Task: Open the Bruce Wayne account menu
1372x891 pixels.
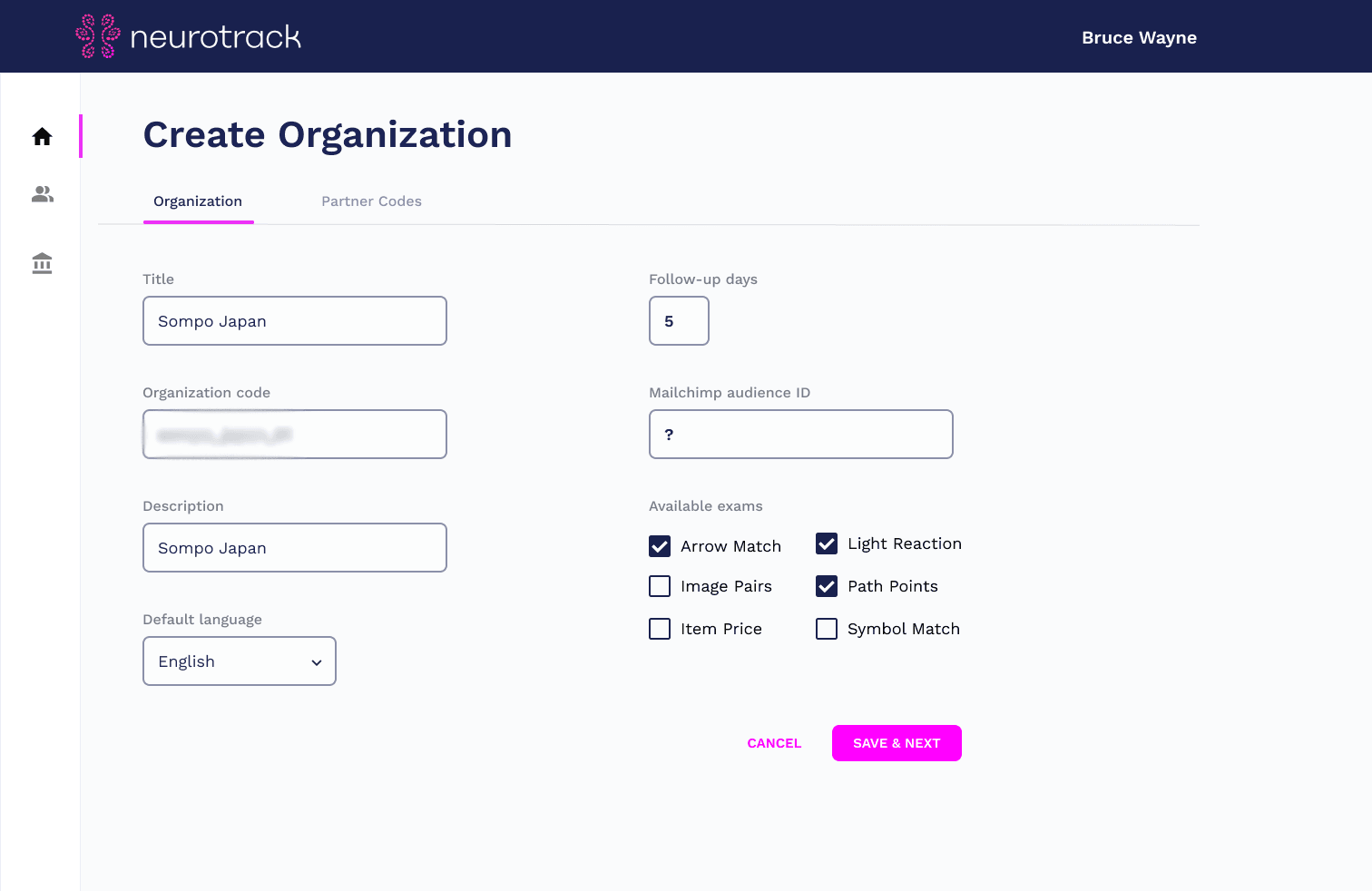Action: (x=1139, y=37)
